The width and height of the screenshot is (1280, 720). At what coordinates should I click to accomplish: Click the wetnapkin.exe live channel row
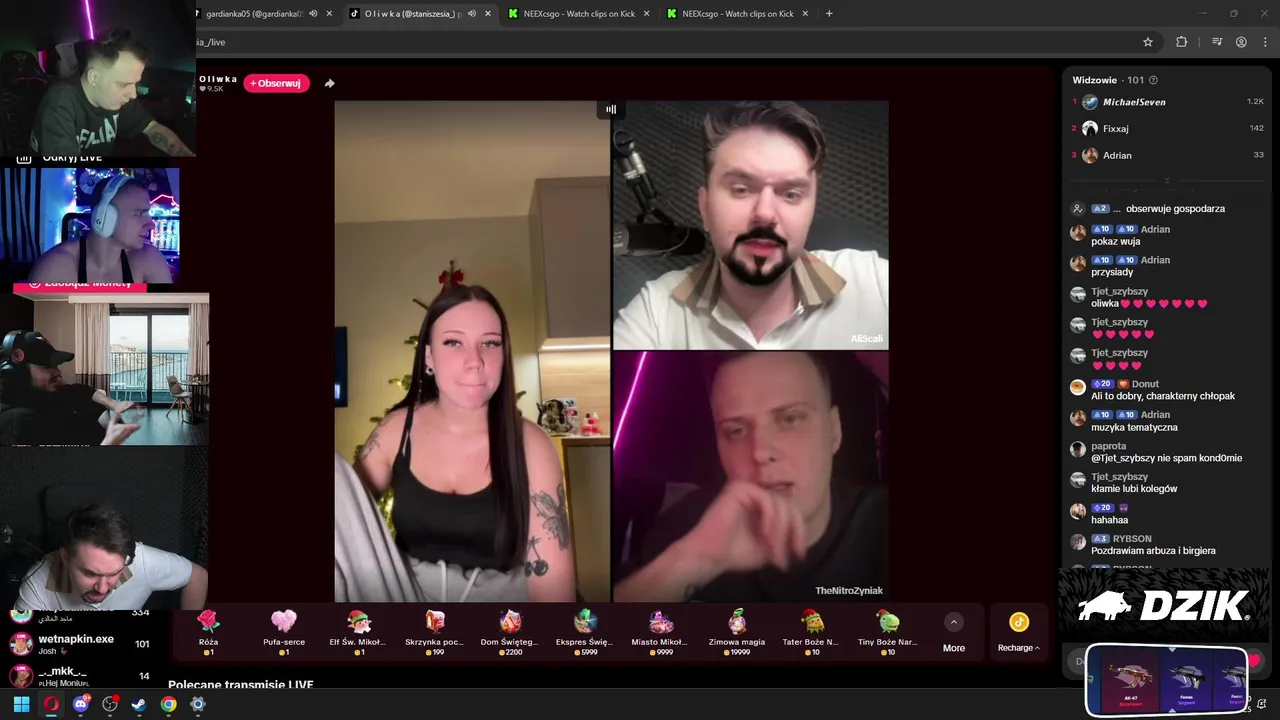(80, 644)
